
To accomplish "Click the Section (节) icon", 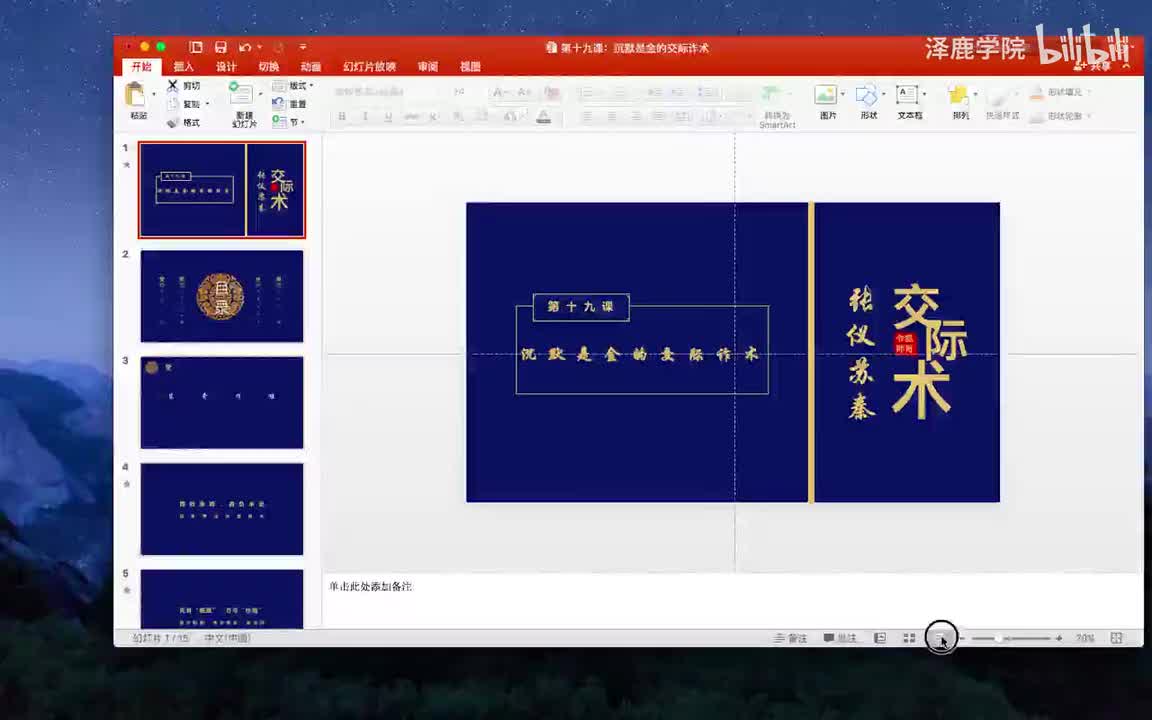I will pyautogui.click(x=279, y=122).
